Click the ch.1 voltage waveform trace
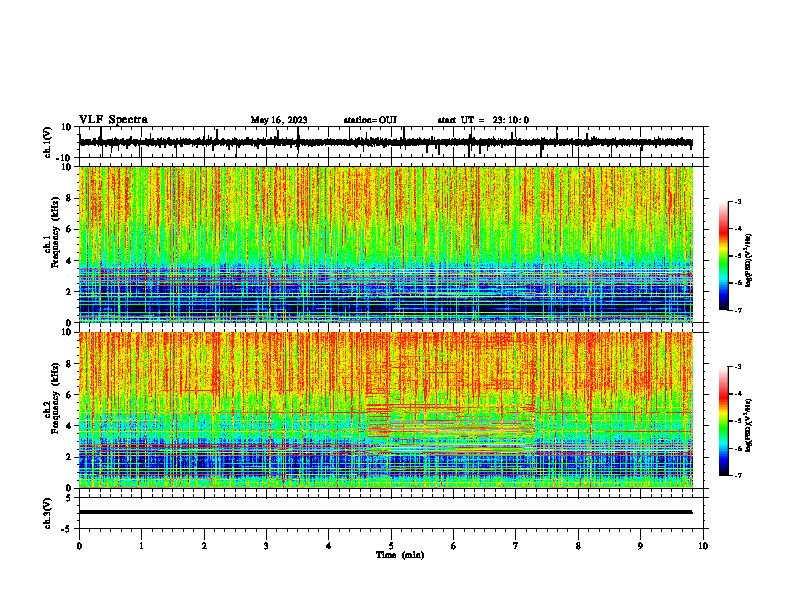 click(385, 142)
